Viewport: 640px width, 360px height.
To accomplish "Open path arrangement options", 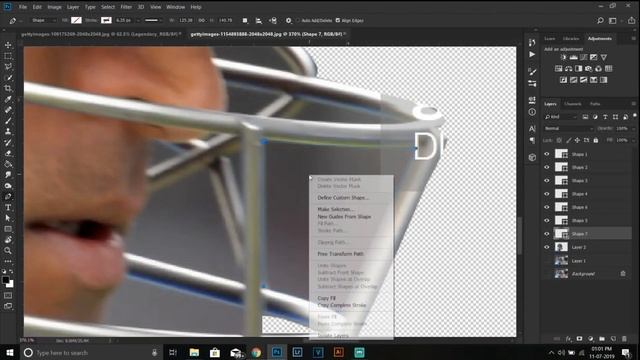I will click(273, 20).
